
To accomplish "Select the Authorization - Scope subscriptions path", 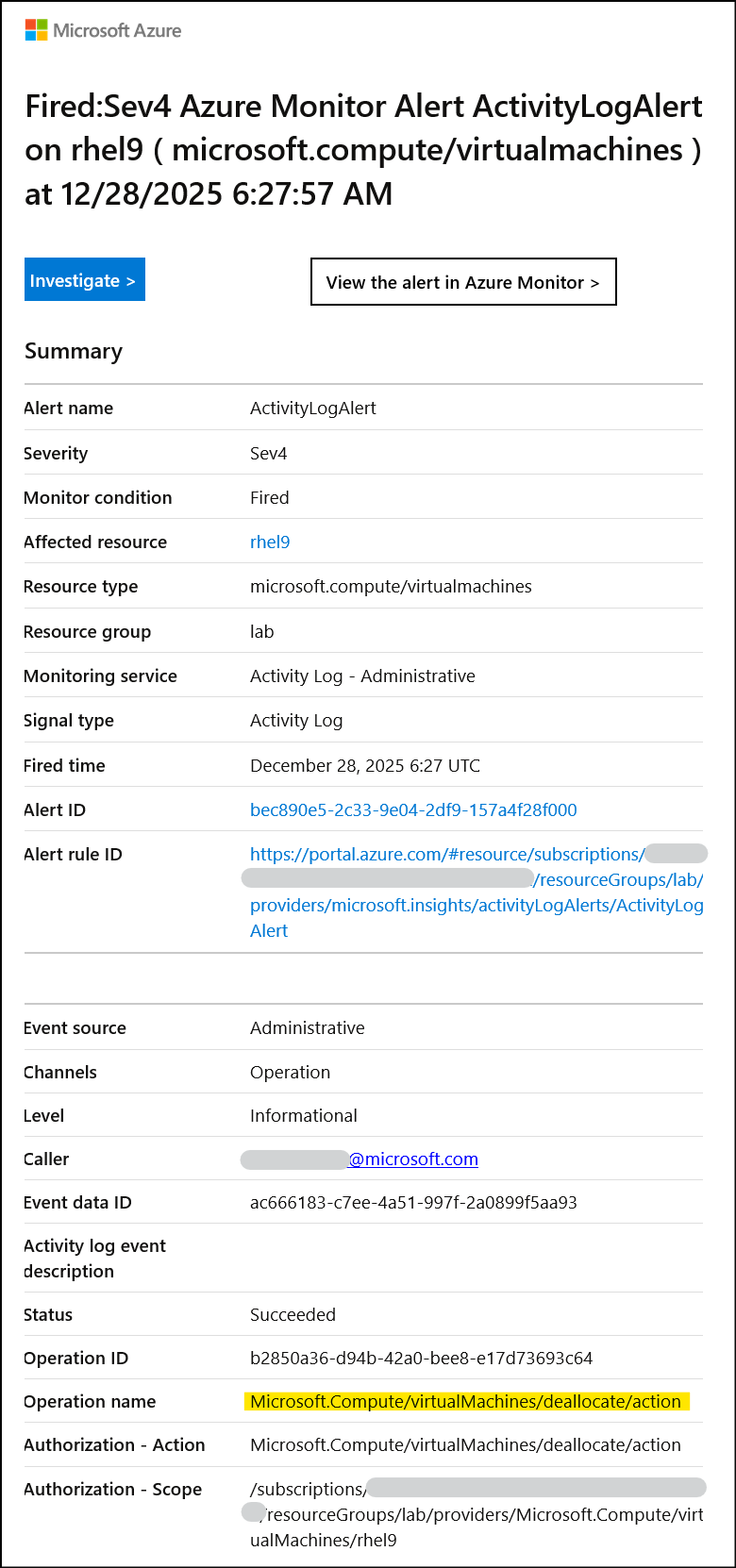I will (475, 1515).
